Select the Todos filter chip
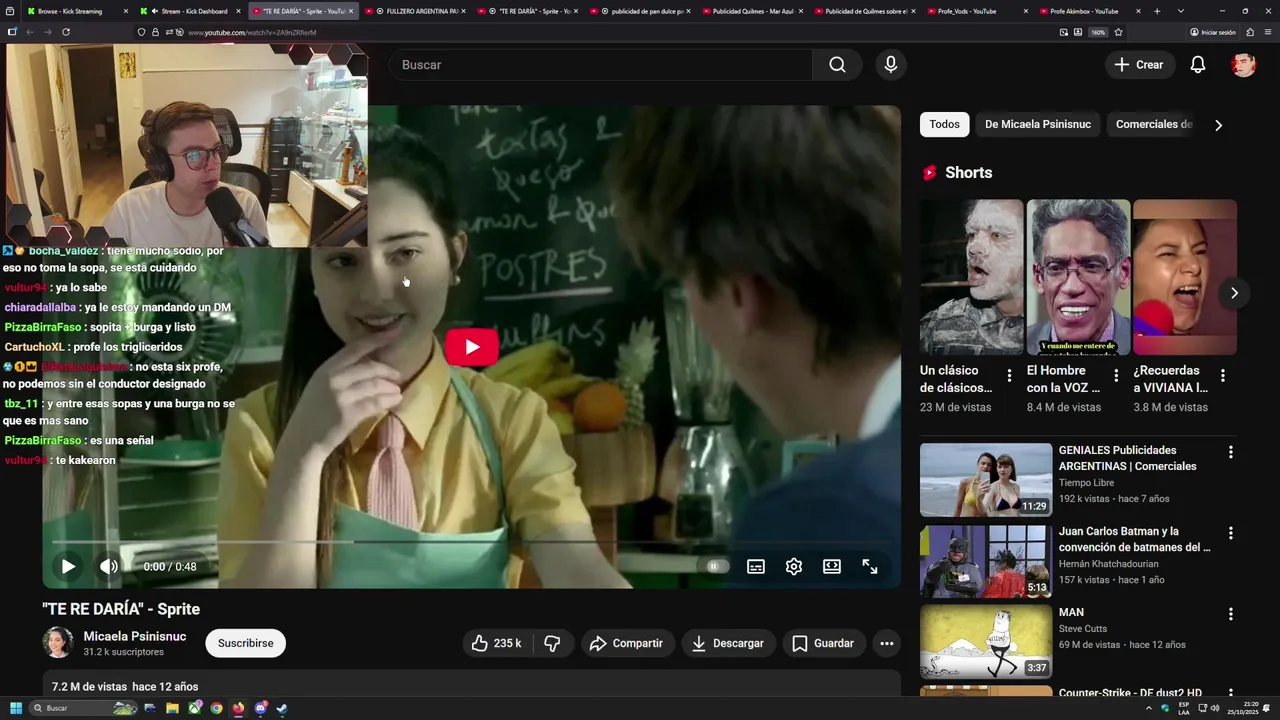1280x720 pixels. [944, 124]
